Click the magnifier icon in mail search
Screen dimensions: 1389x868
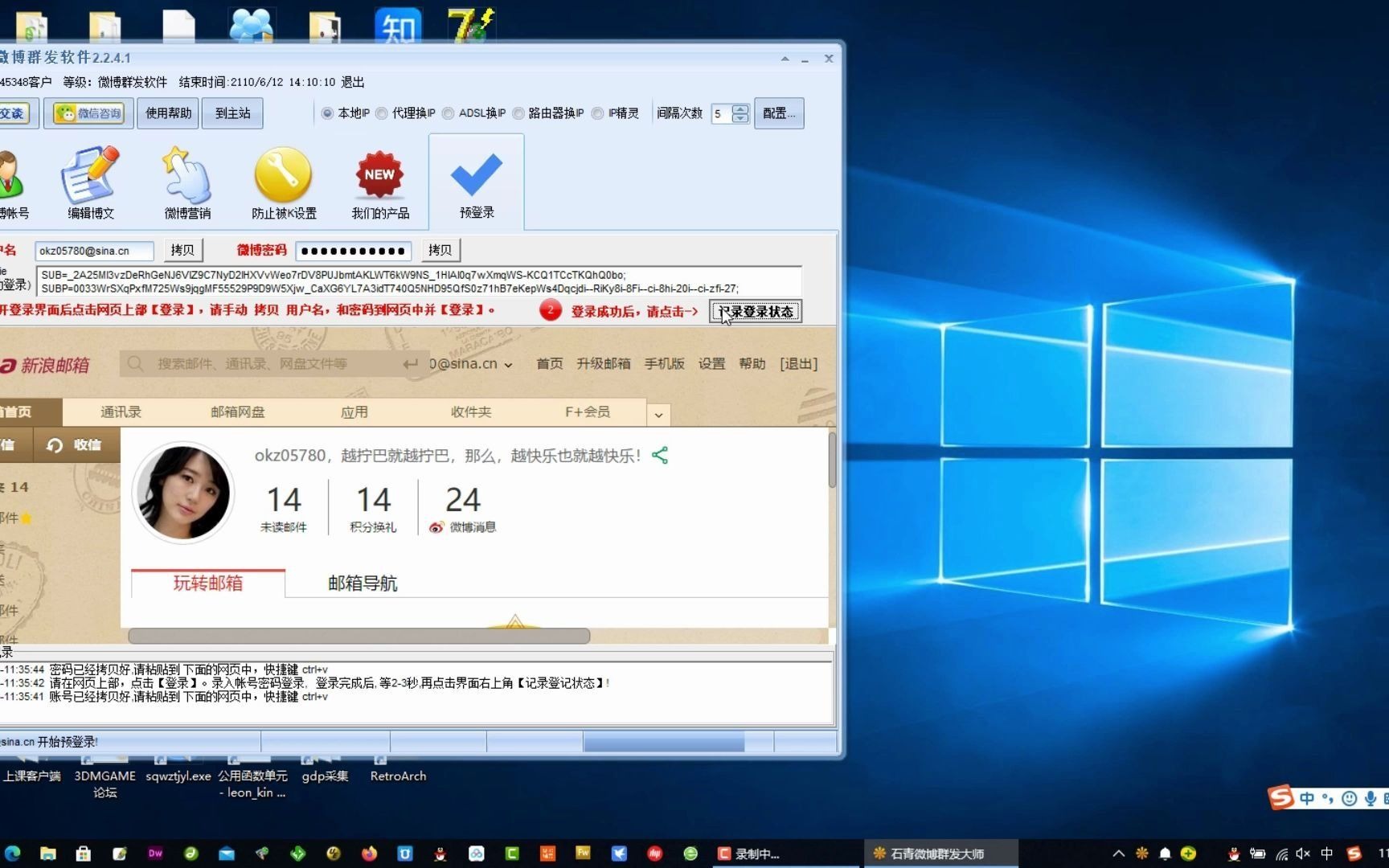click(136, 364)
